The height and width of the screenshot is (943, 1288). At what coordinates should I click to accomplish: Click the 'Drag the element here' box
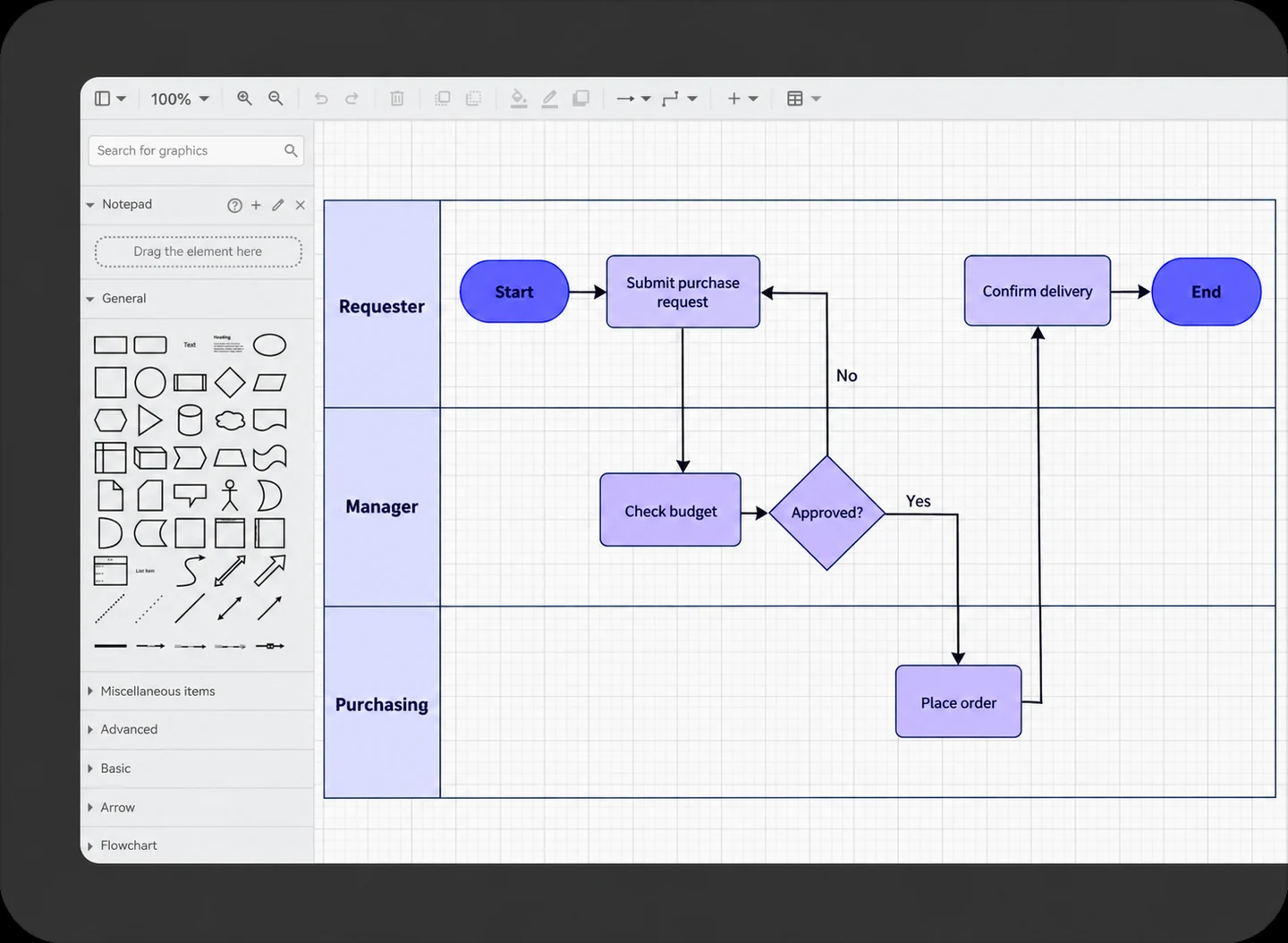199,251
